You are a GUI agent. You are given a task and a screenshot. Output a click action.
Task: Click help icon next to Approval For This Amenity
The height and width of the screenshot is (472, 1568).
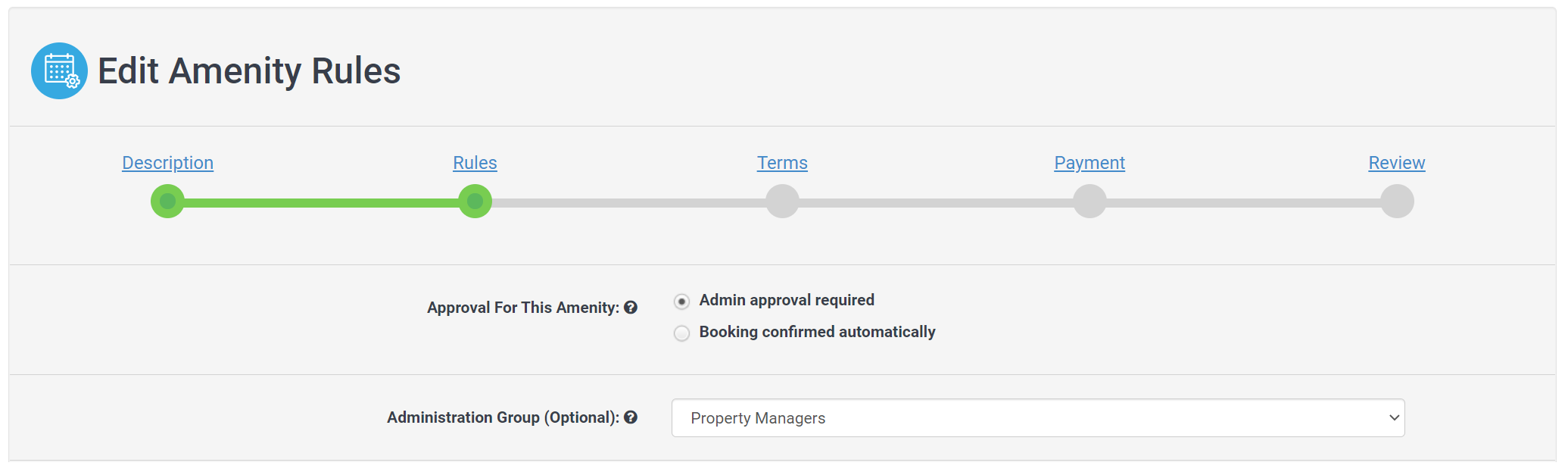[x=631, y=308]
